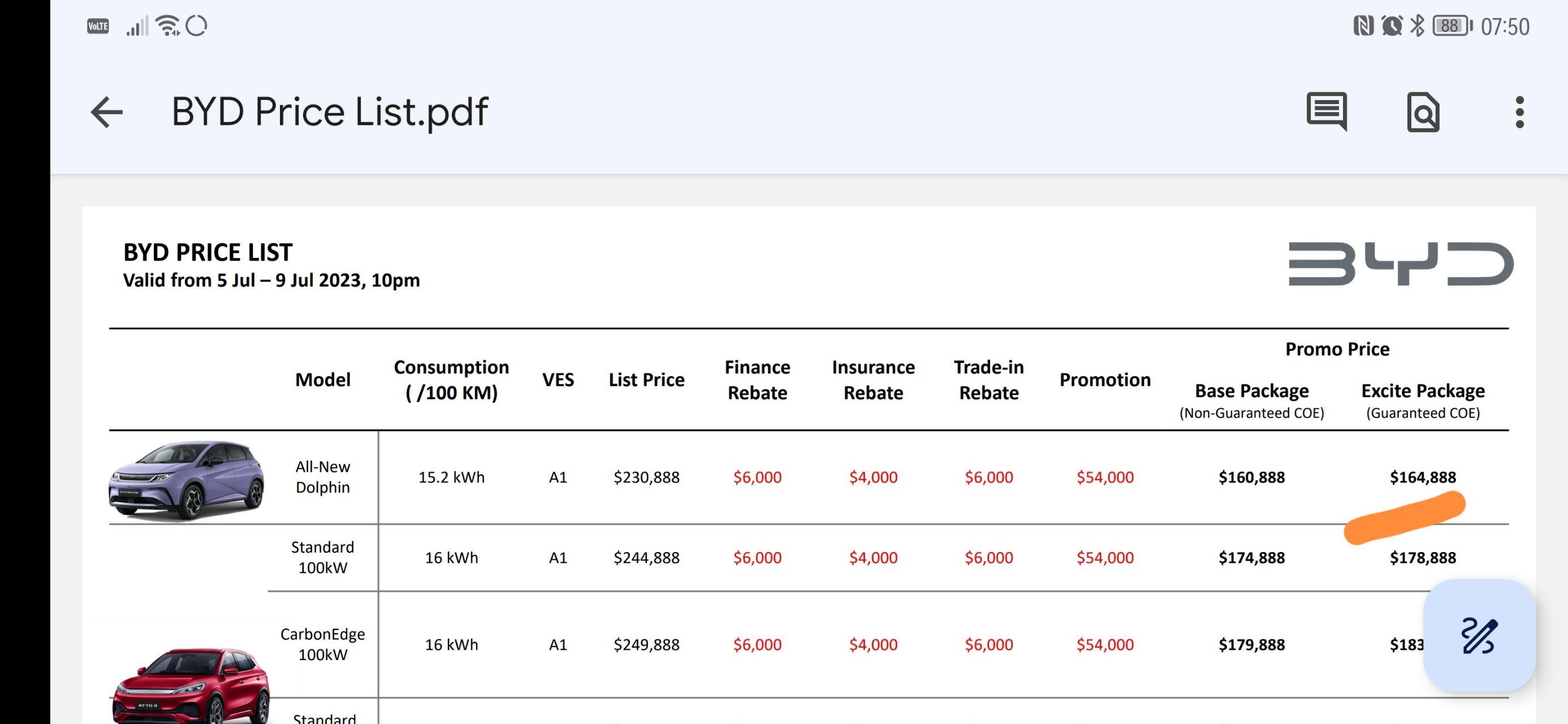Tap the 'All-New Dolphin' model name
This screenshot has width=1568, height=724.
point(323,477)
